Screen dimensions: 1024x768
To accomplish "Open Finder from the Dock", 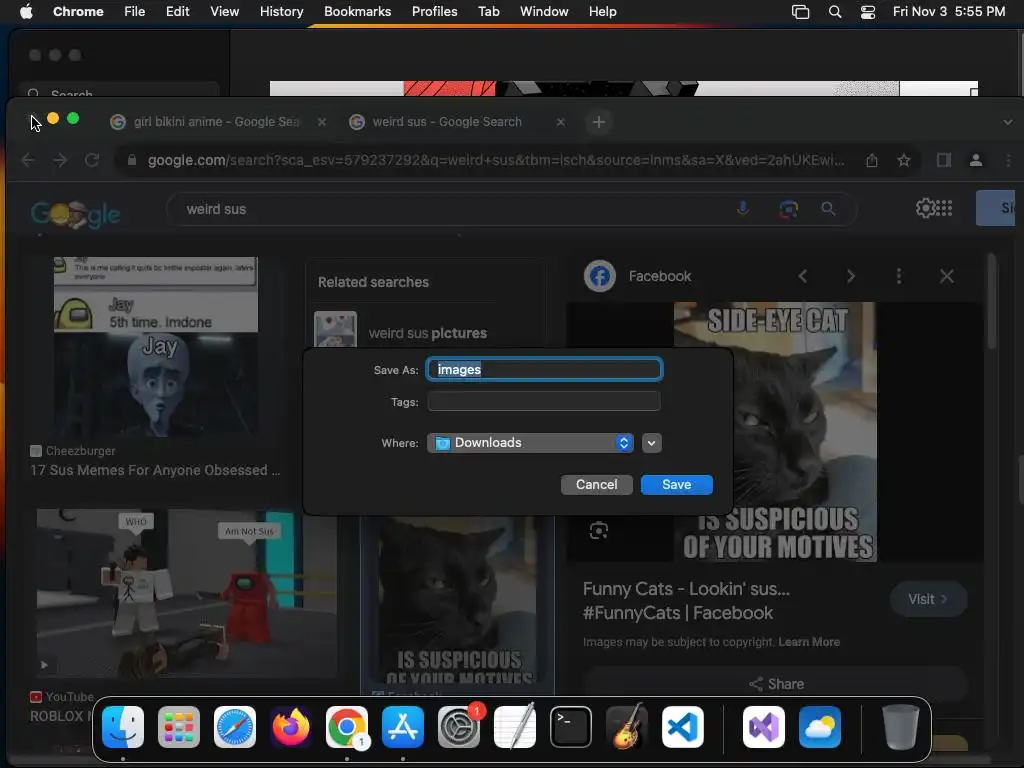I will tap(123, 727).
